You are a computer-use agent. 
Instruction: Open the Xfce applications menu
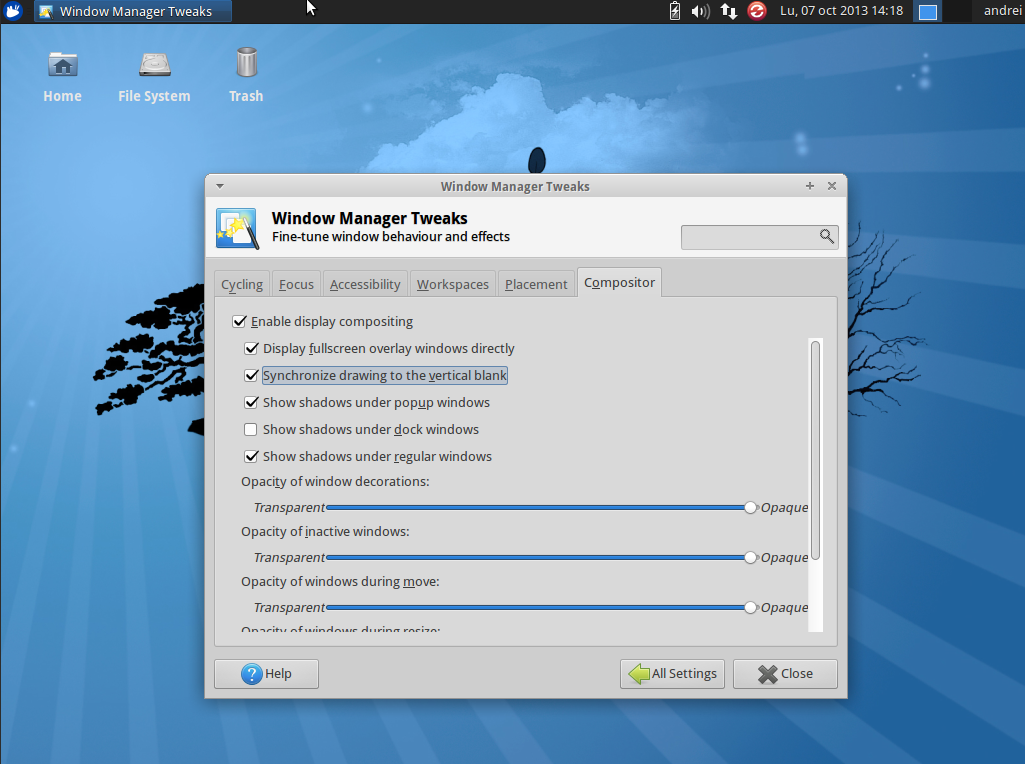pos(13,11)
